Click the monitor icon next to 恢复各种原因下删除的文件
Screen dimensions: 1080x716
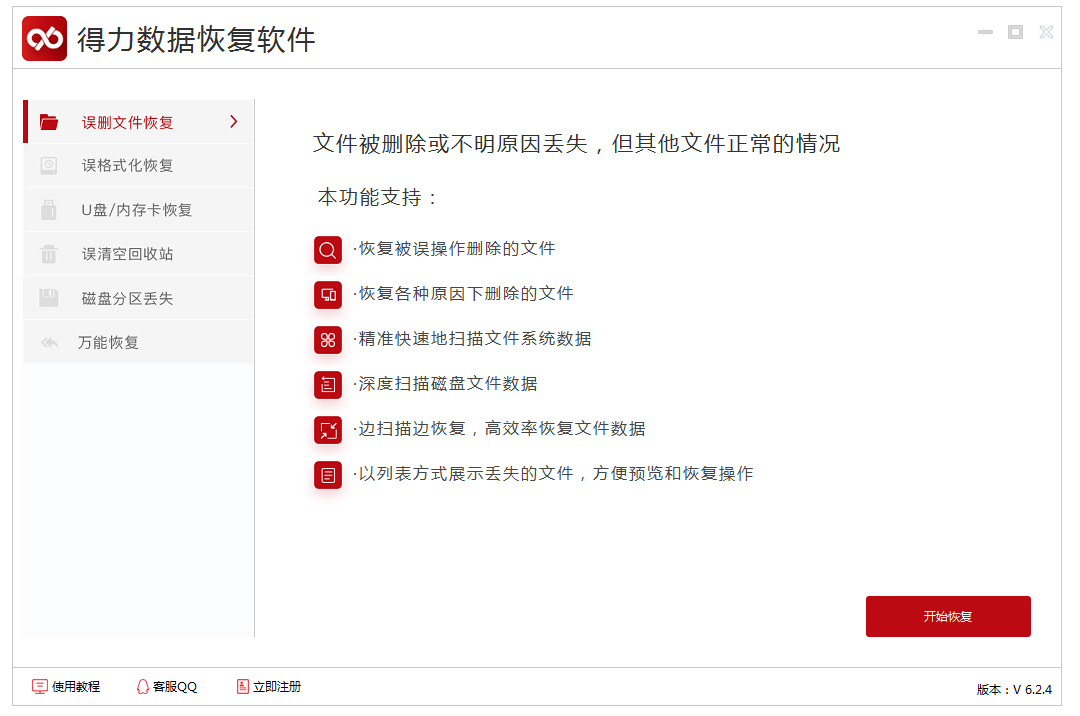[x=328, y=295]
